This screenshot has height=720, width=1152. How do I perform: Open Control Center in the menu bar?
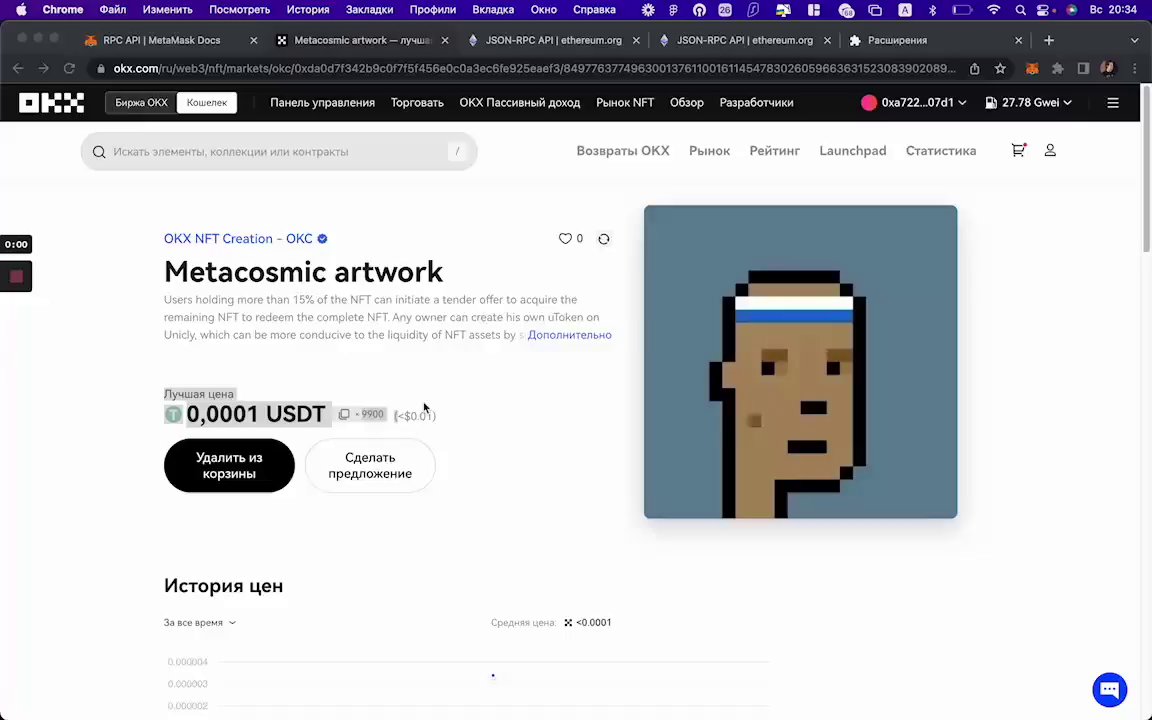1043,10
